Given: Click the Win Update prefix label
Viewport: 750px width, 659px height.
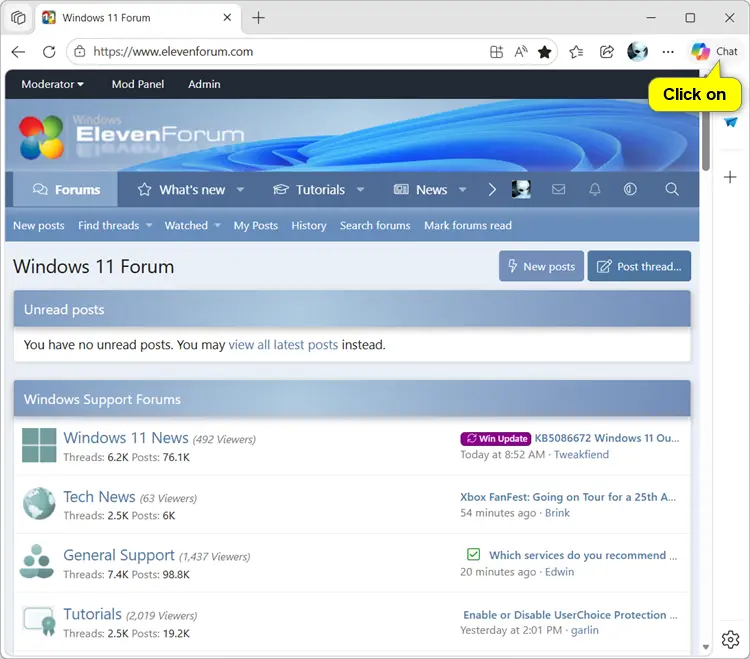Looking at the screenshot, I should coord(496,439).
